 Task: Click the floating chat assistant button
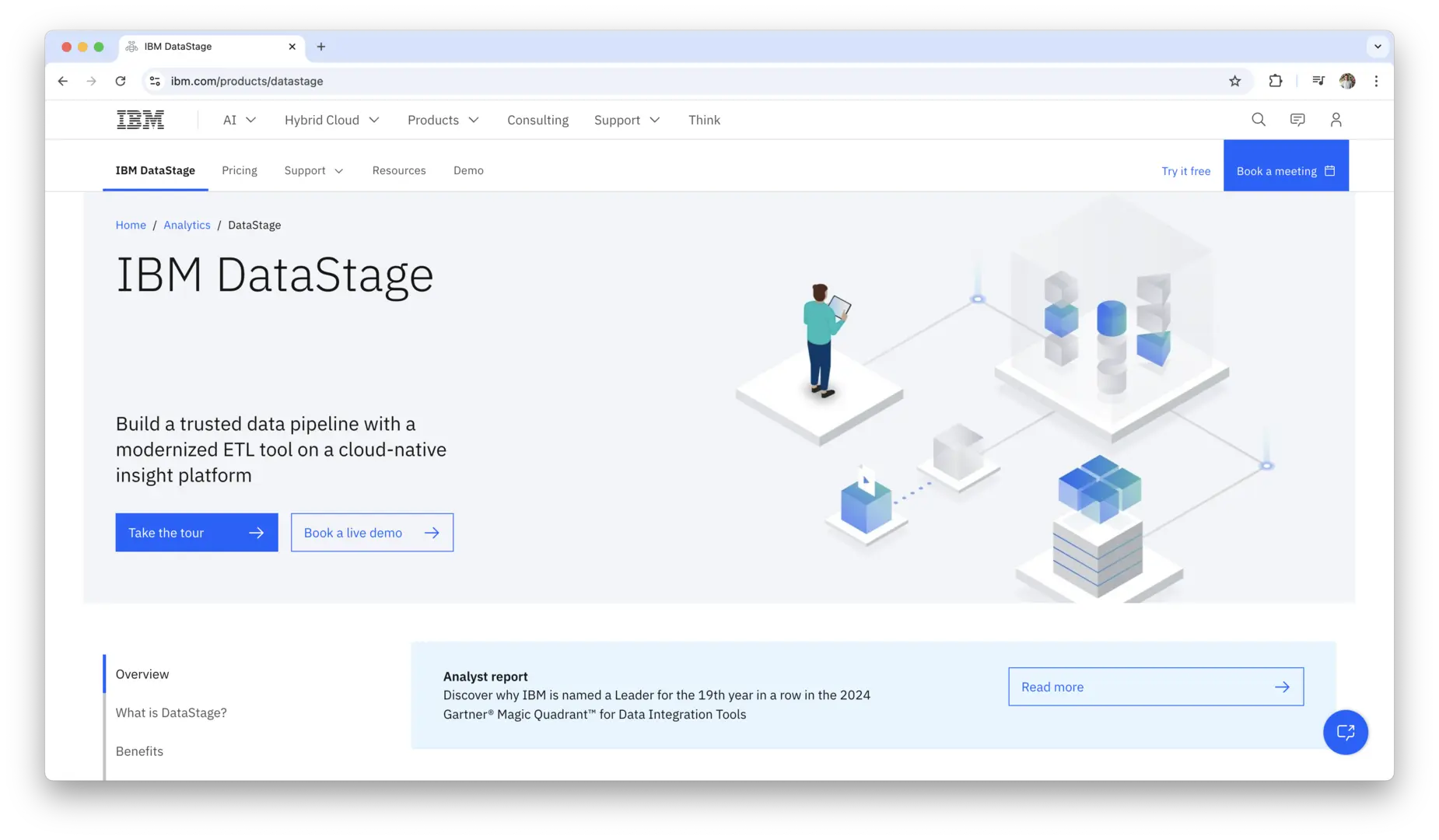pyautogui.click(x=1345, y=732)
